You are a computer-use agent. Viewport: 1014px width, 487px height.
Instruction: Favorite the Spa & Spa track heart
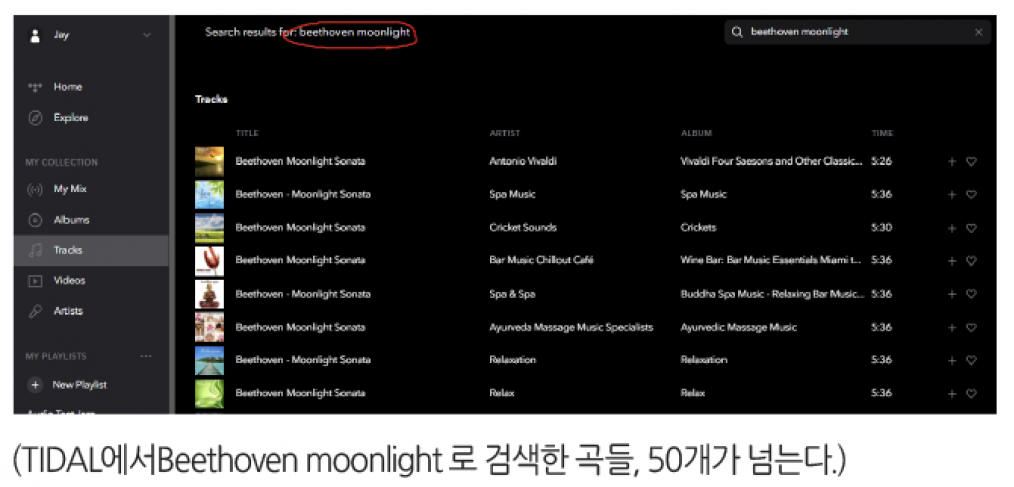coord(971,294)
